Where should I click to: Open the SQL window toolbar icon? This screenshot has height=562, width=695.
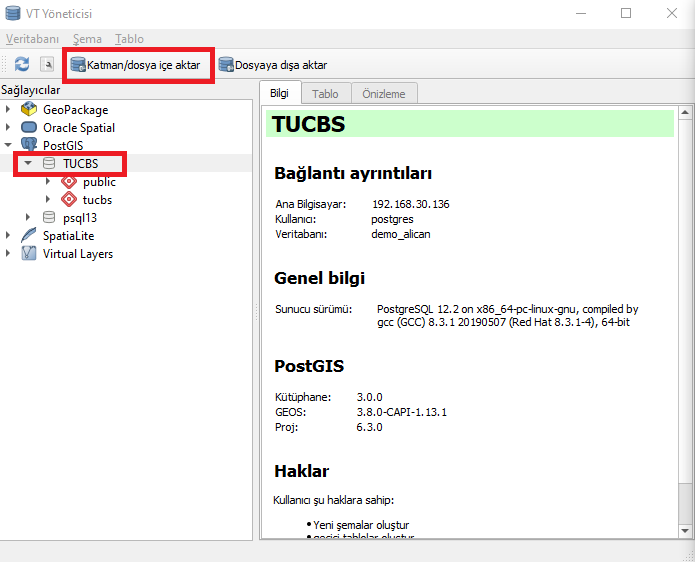(x=47, y=64)
